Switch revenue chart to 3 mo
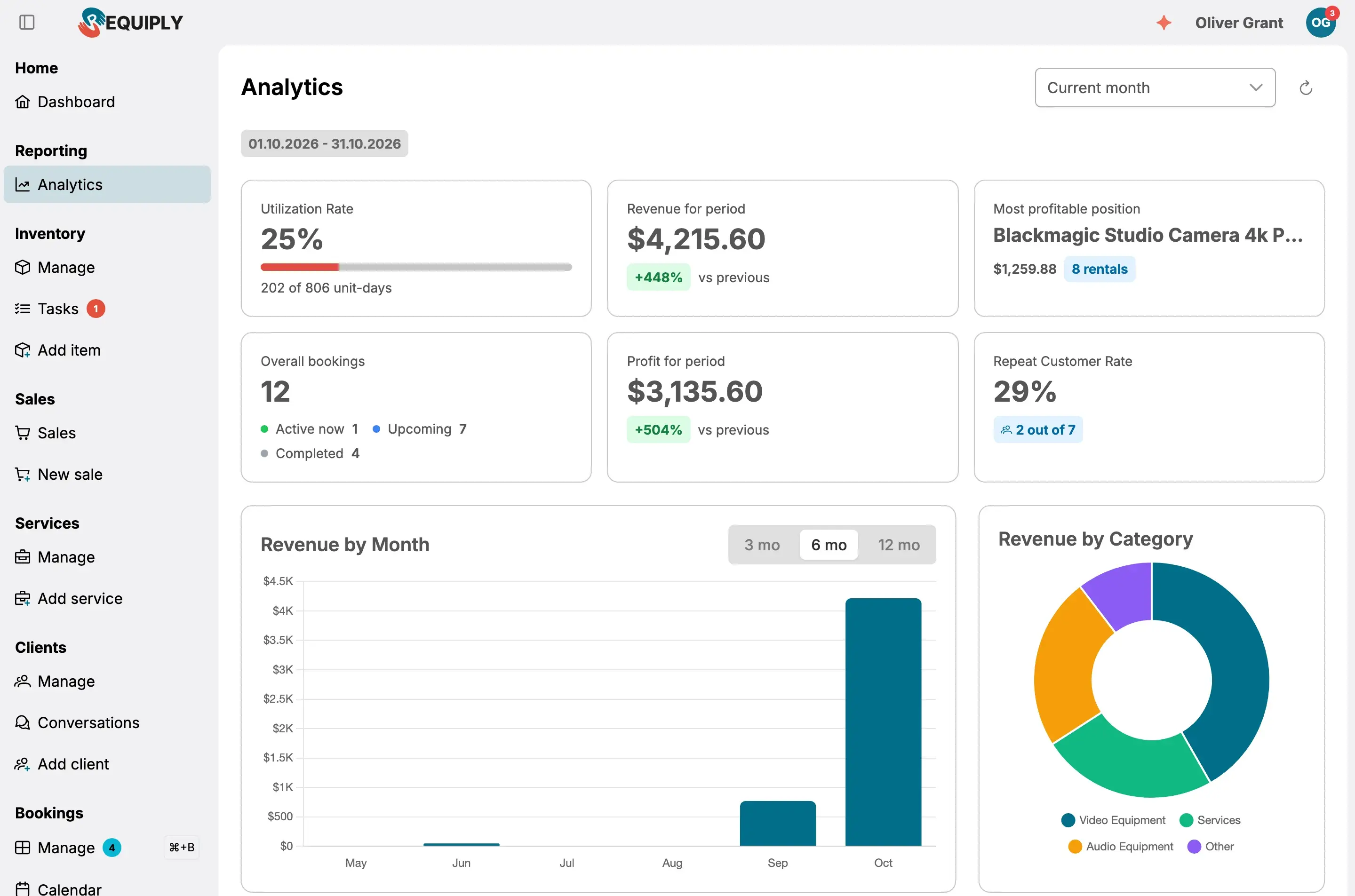 [762, 545]
